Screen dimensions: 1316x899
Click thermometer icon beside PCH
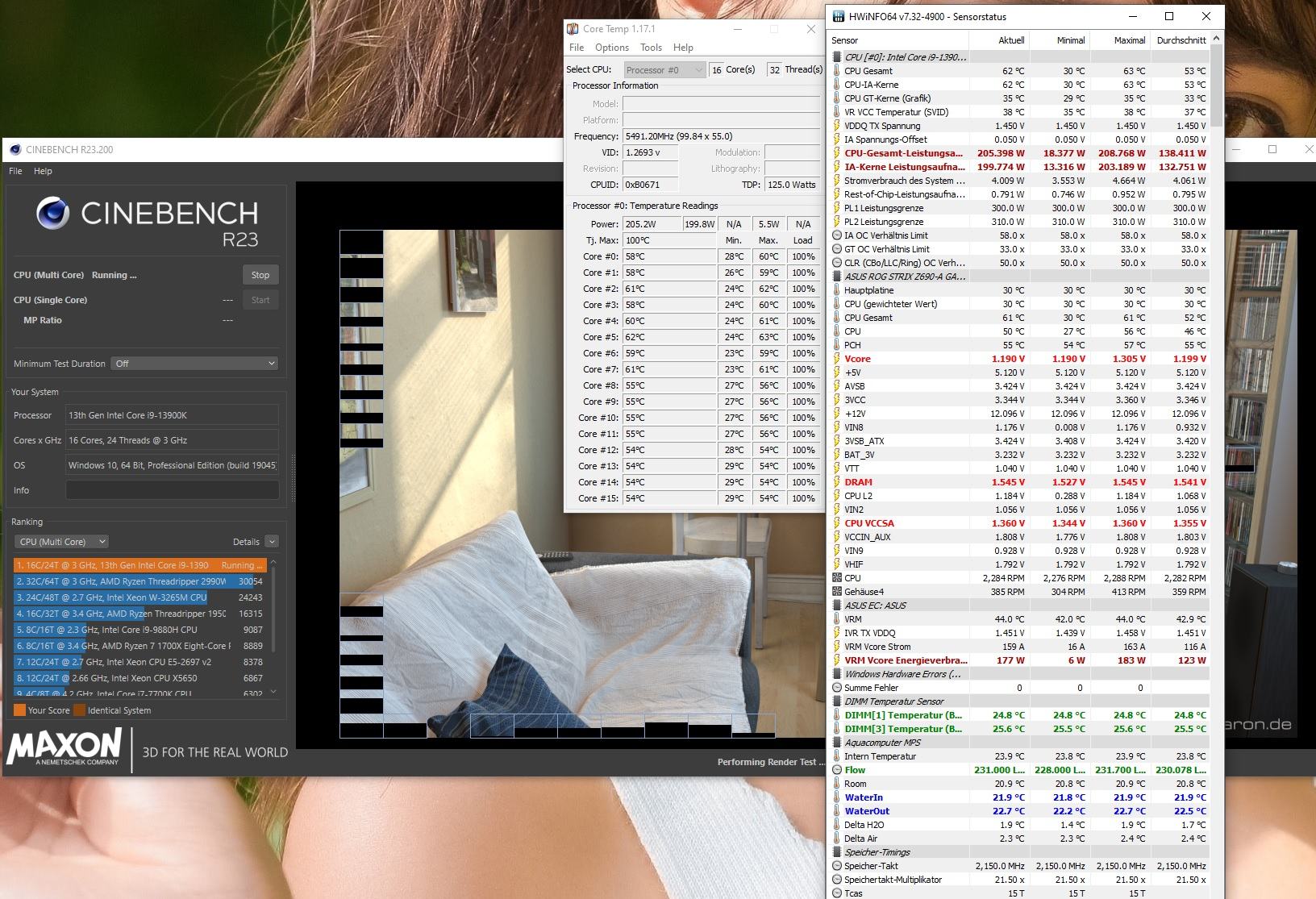pos(836,345)
